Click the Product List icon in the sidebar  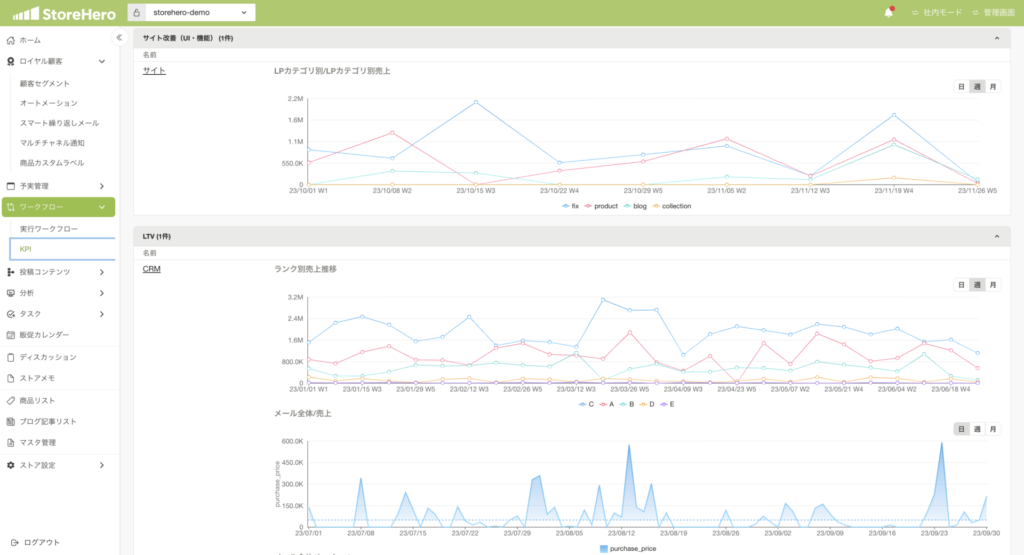11,400
